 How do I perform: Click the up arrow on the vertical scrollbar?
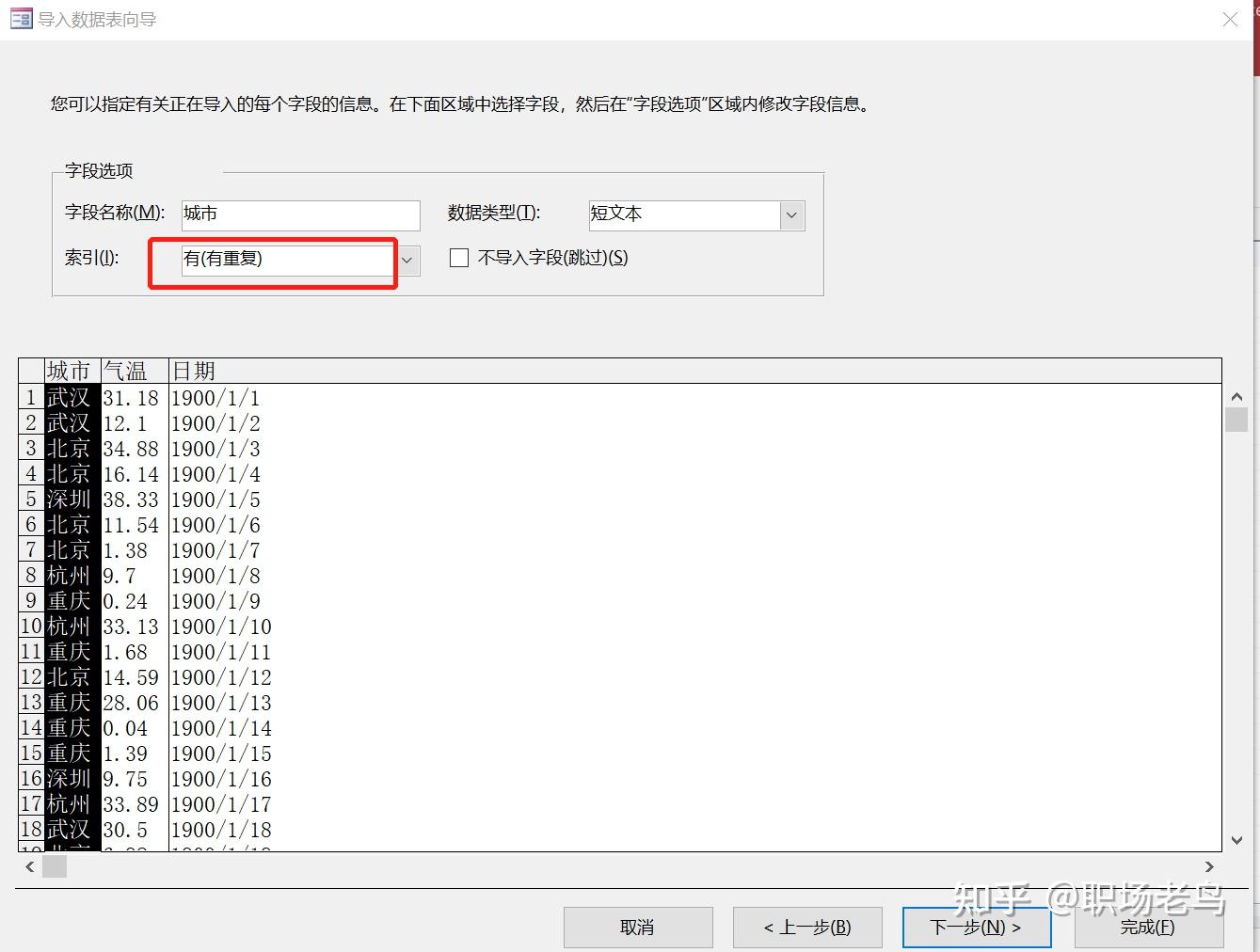click(x=1236, y=396)
